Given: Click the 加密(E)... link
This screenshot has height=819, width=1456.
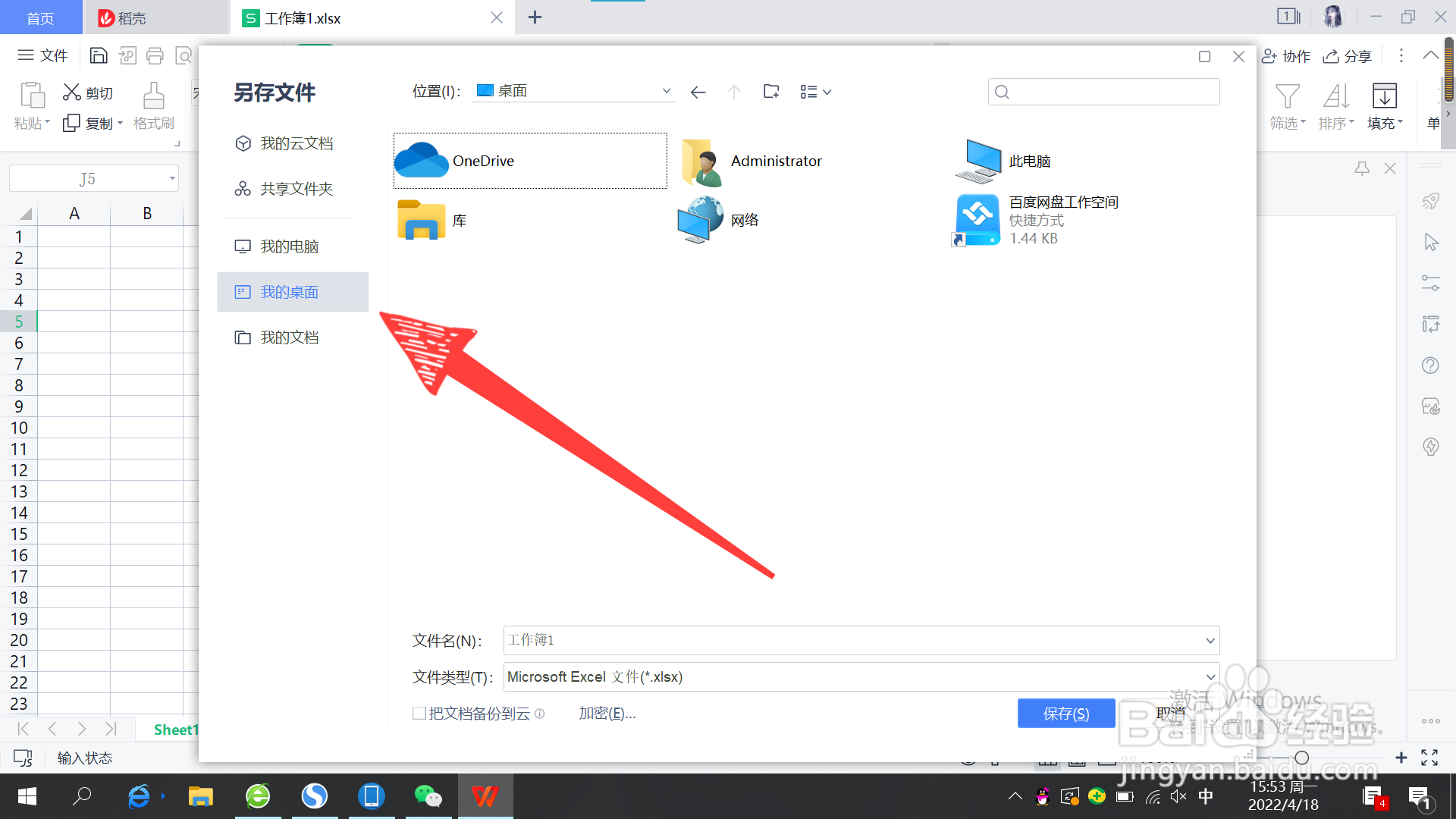Looking at the screenshot, I should tap(607, 714).
